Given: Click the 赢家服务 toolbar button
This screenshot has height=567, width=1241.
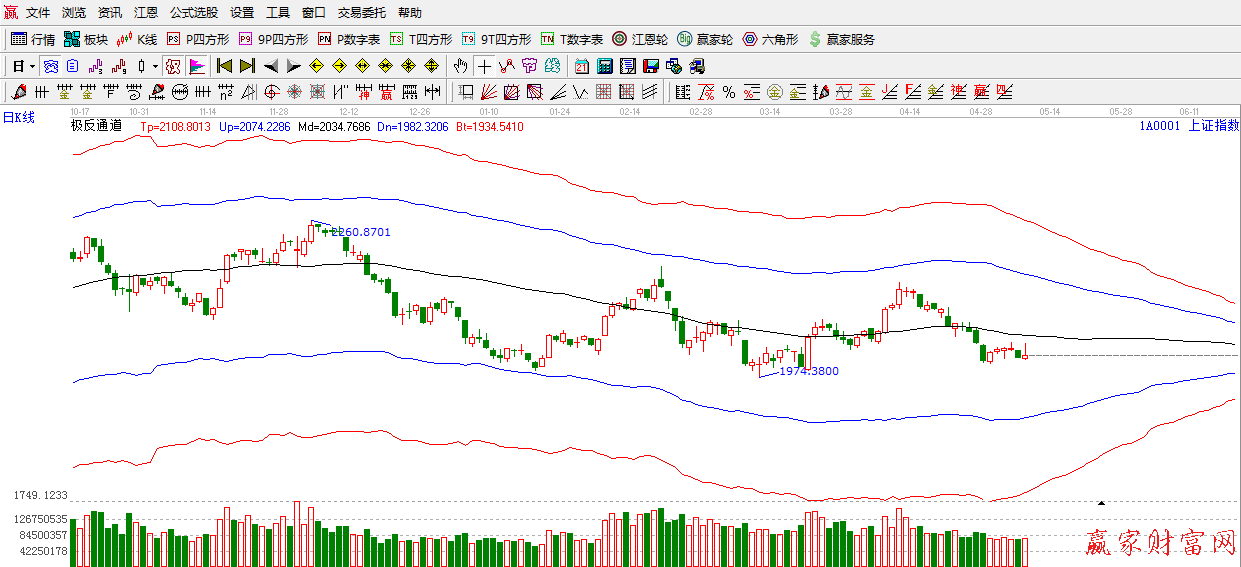Looking at the screenshot, I should click(x=841, y=39).
